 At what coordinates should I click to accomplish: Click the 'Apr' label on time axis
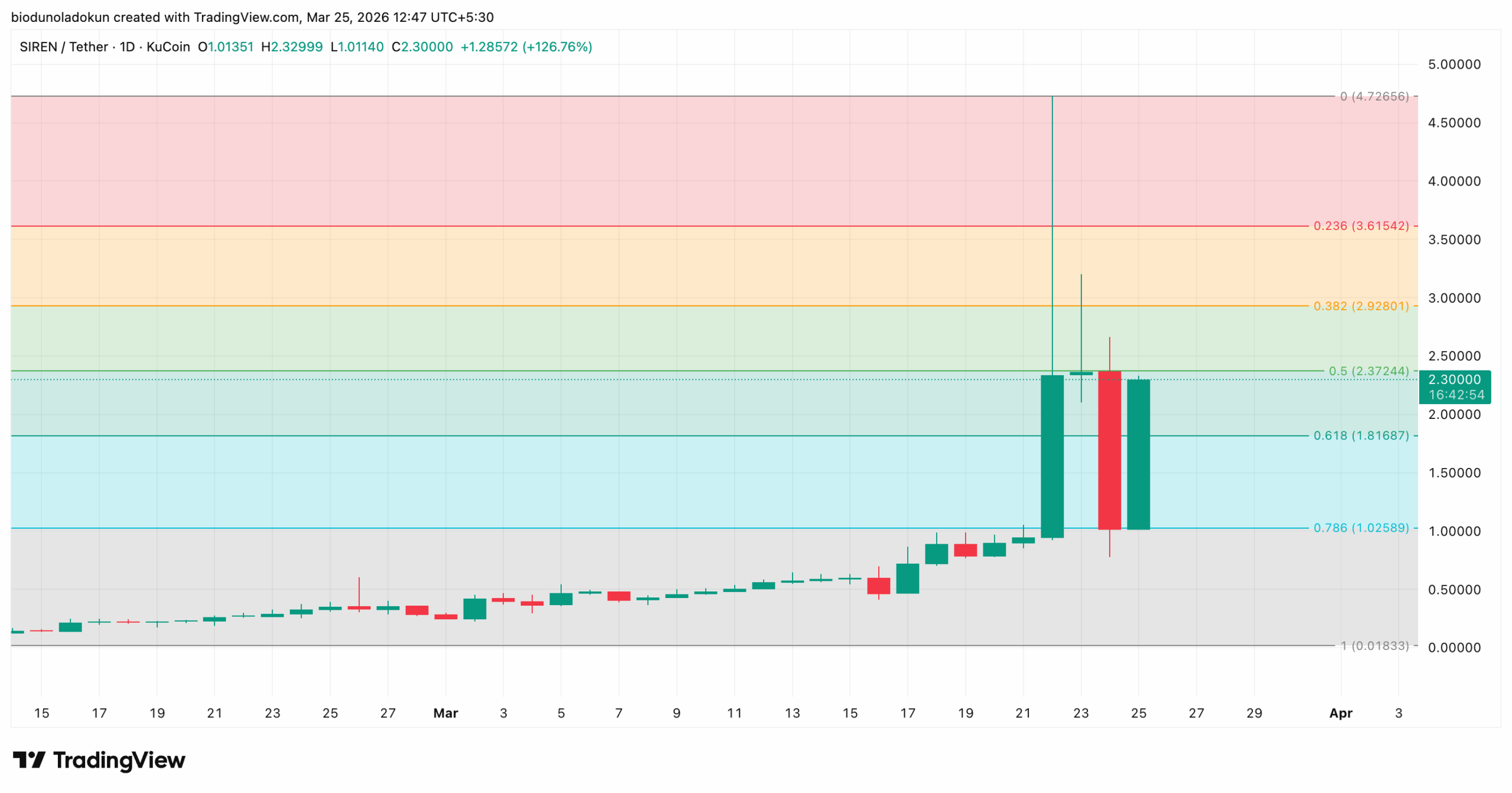[x=1341, y=713]
